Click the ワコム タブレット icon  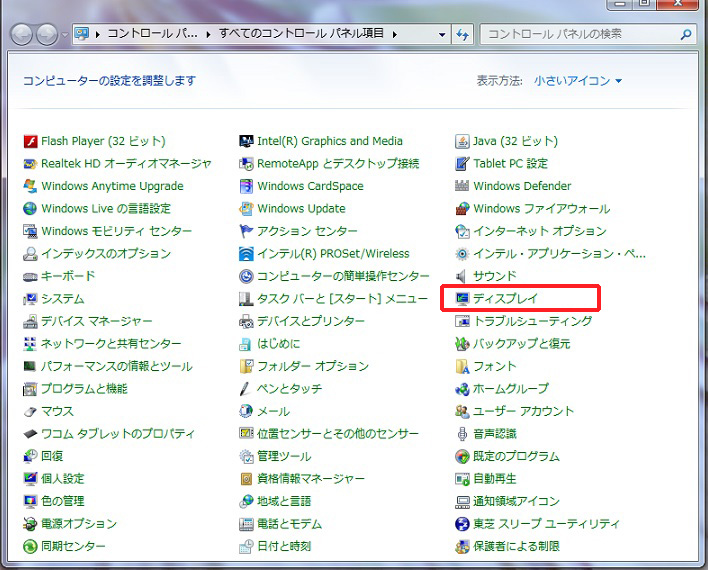coord(30,434)
